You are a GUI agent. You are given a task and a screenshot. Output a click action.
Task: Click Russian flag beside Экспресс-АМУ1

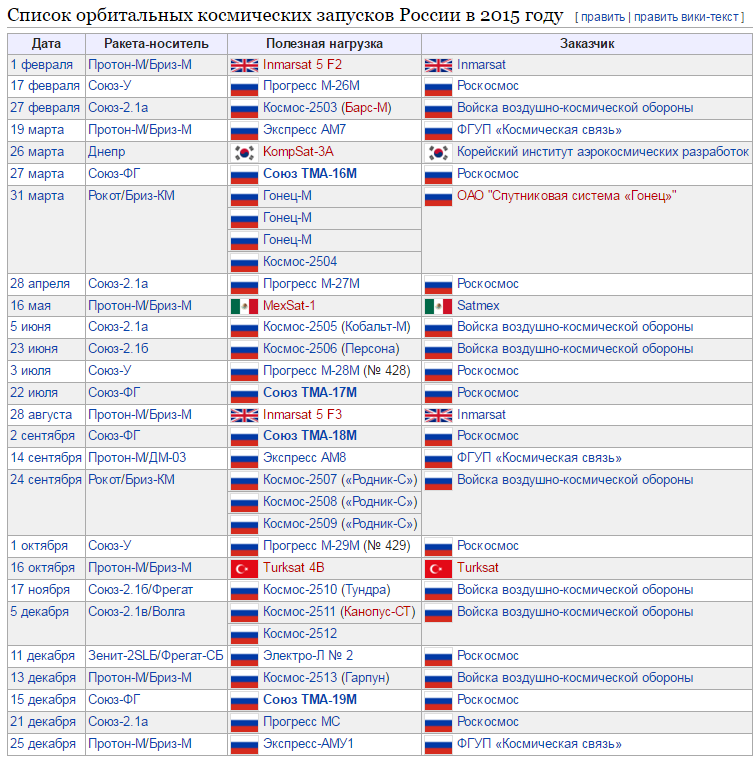244,745
